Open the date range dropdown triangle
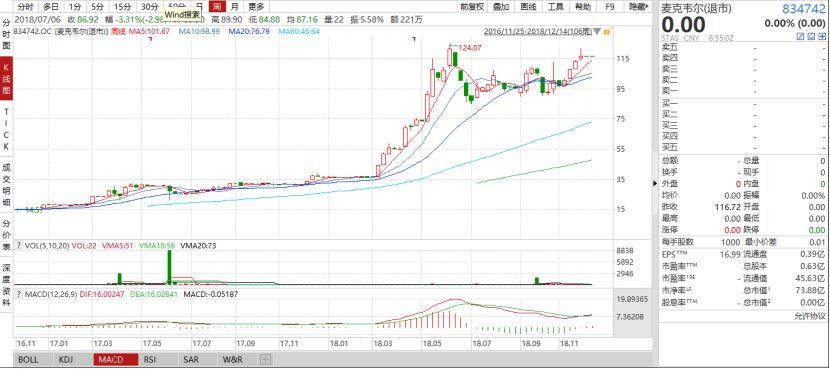This screenshot has height=369, width=830. point(598,32)
